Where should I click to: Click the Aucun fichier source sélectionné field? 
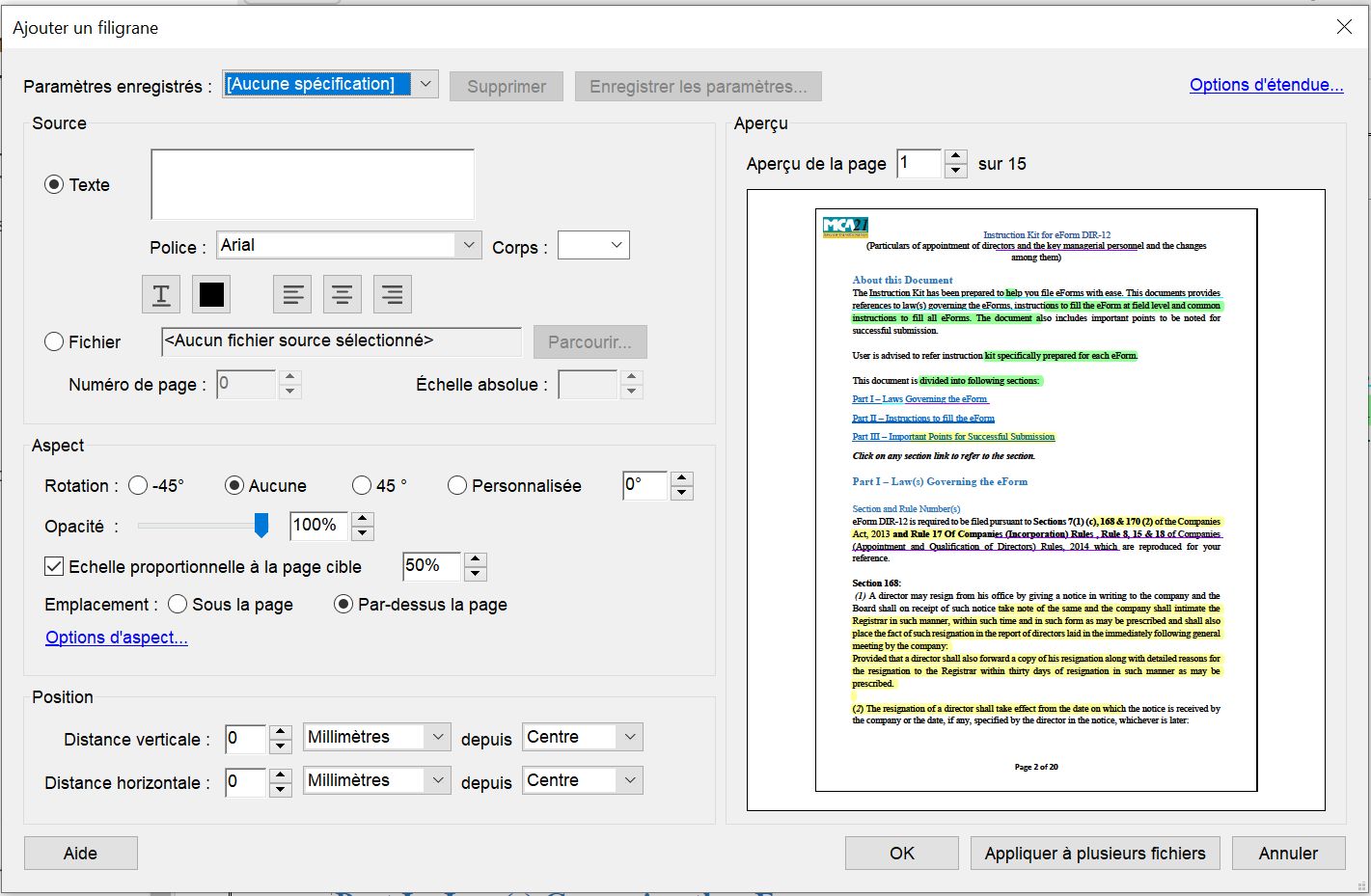click(x=342, y=341)
